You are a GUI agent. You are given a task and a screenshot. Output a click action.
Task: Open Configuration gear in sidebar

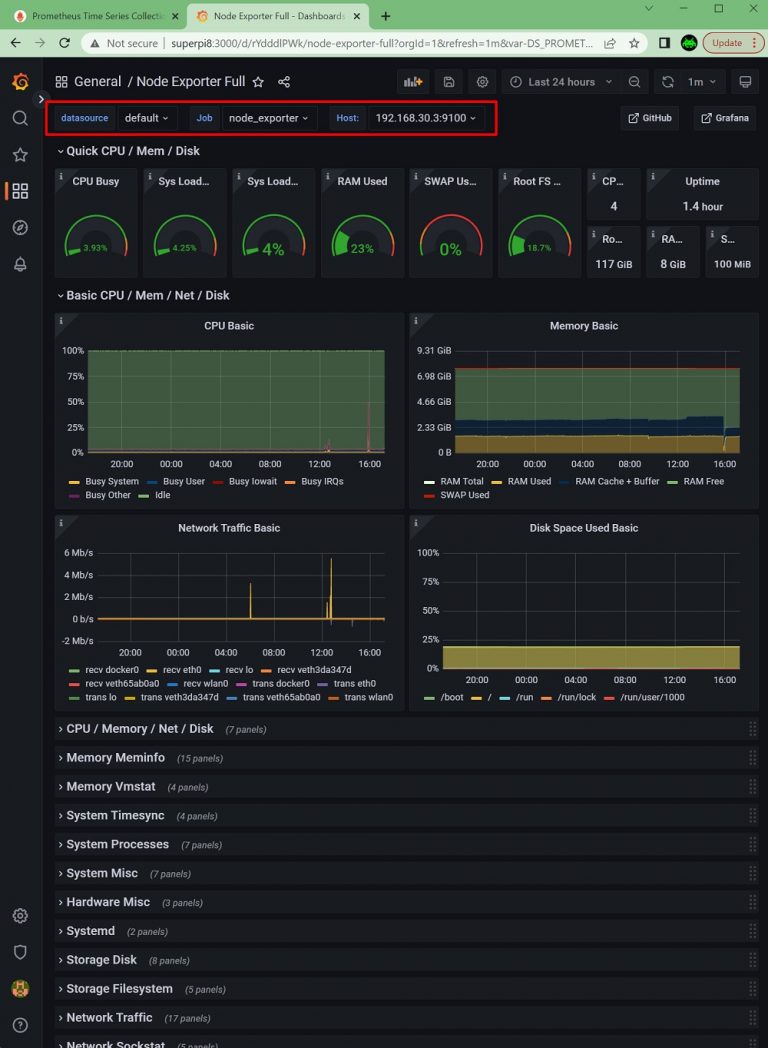coord(20,916)
